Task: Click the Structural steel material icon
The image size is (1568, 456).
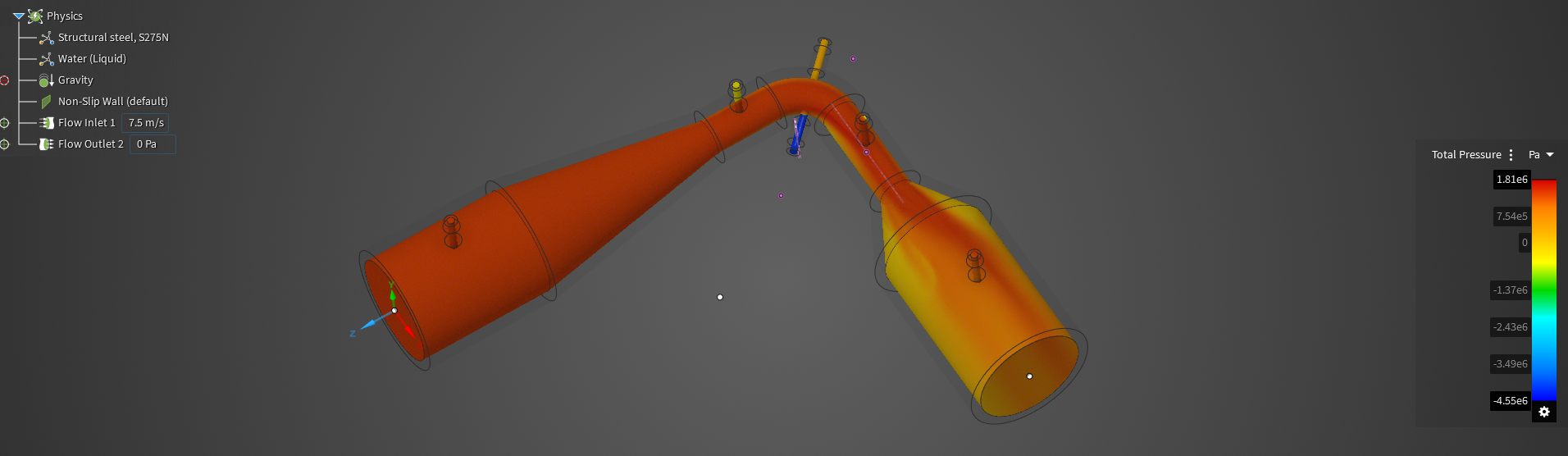Action: coord(47,38)
